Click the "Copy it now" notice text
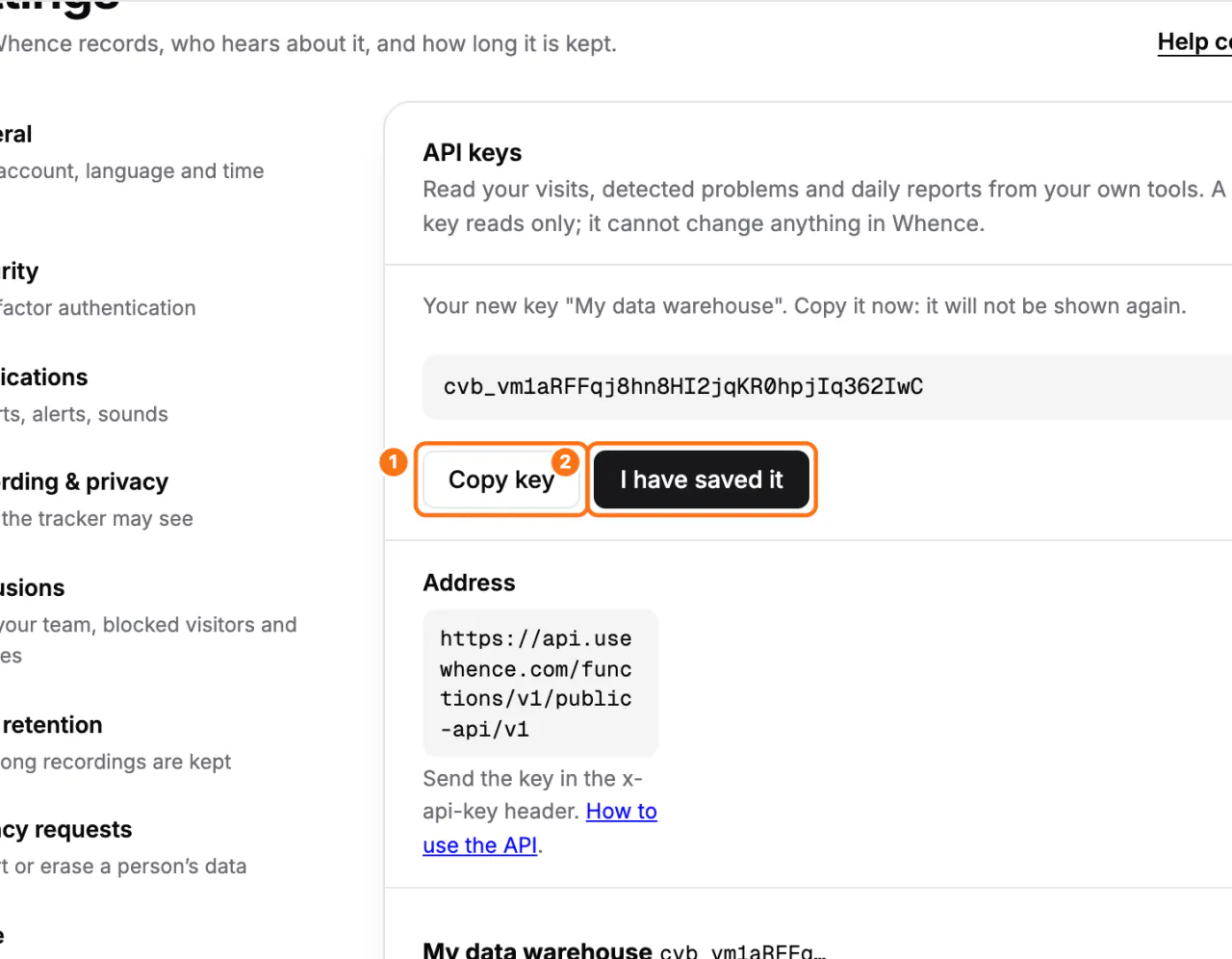This screenshot has height=959, width=1232. coord(805,306)
